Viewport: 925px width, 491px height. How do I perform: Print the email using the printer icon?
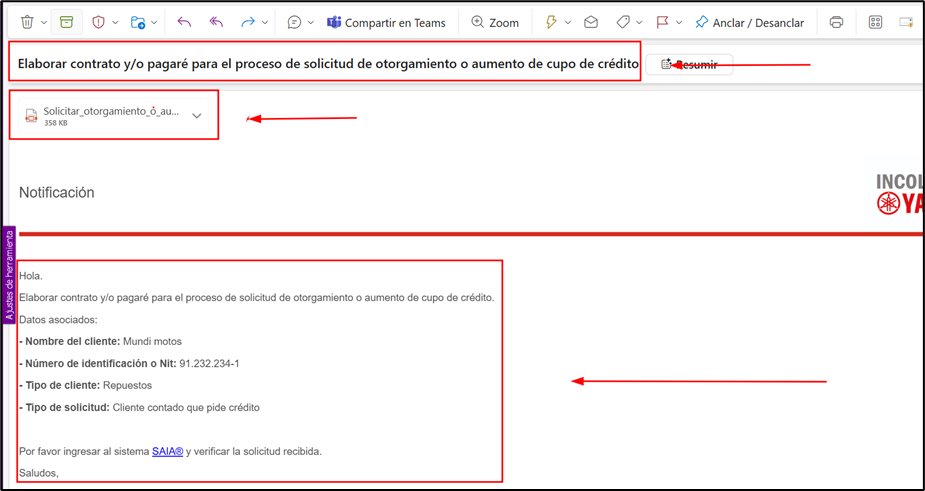(836, 22)
